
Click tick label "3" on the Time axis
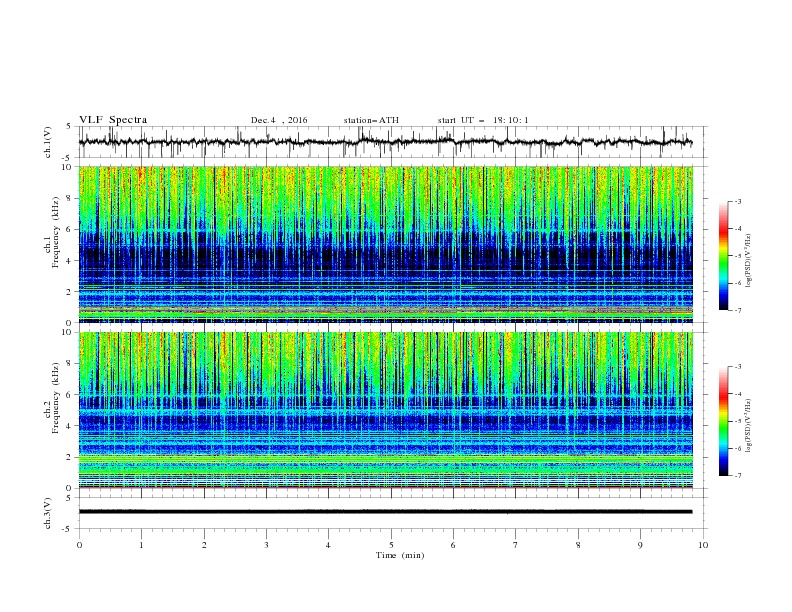point(266,545)
